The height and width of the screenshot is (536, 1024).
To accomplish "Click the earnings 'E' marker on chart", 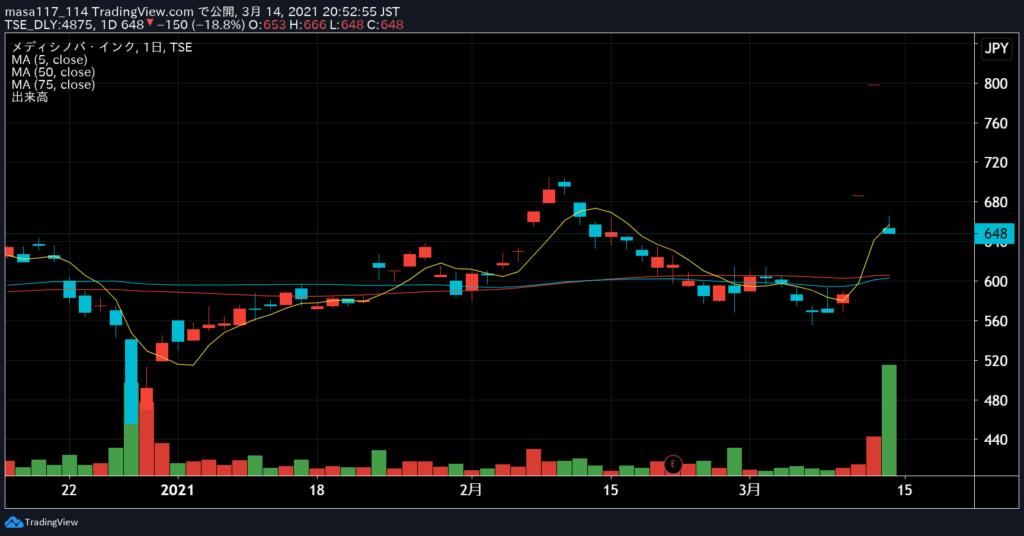I will 673,464.
